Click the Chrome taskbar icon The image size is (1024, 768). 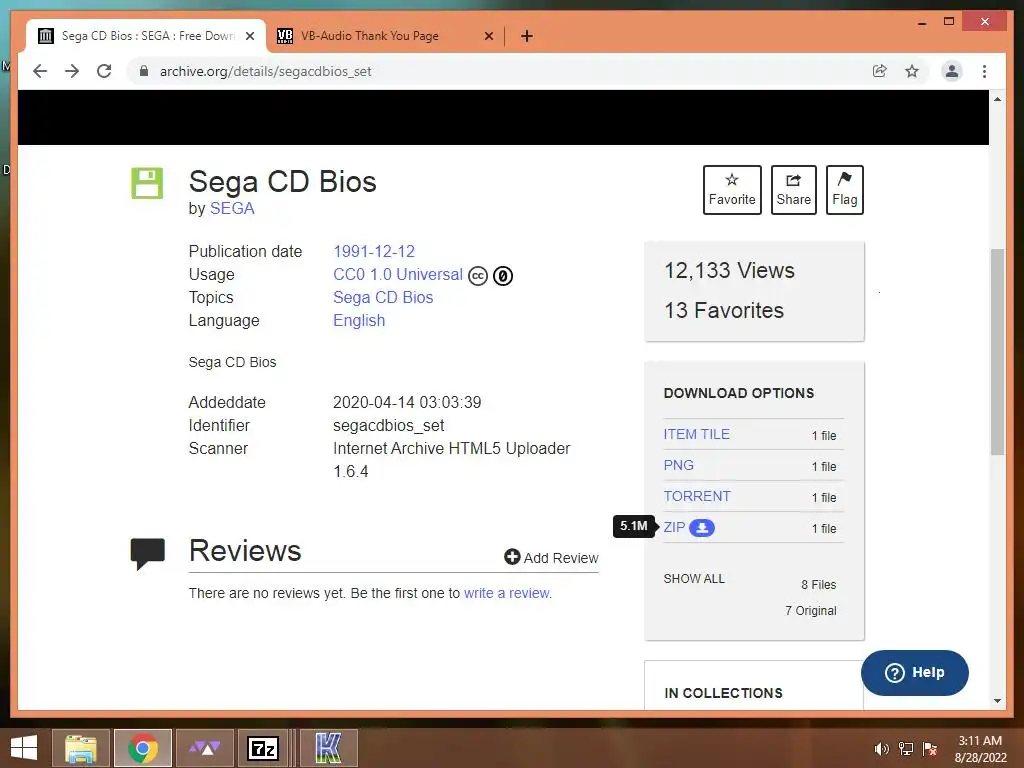click(142, 748)
